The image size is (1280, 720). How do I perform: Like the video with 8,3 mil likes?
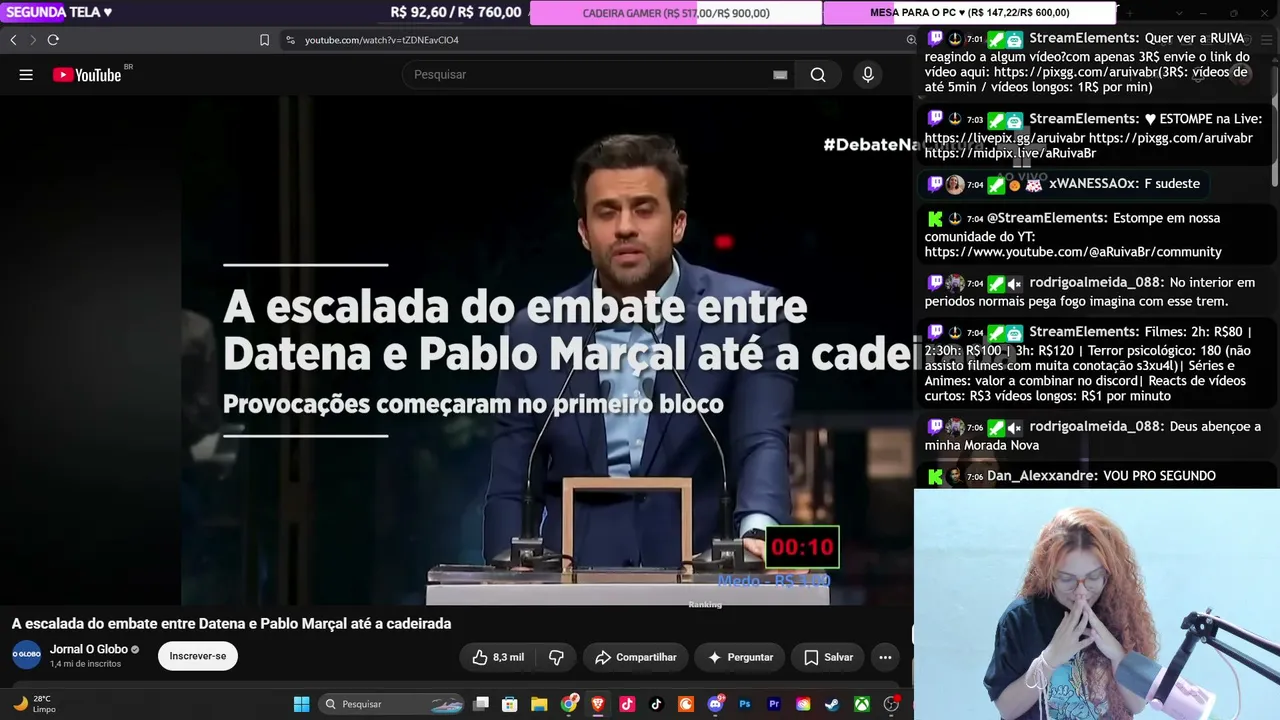coord(498,657)
